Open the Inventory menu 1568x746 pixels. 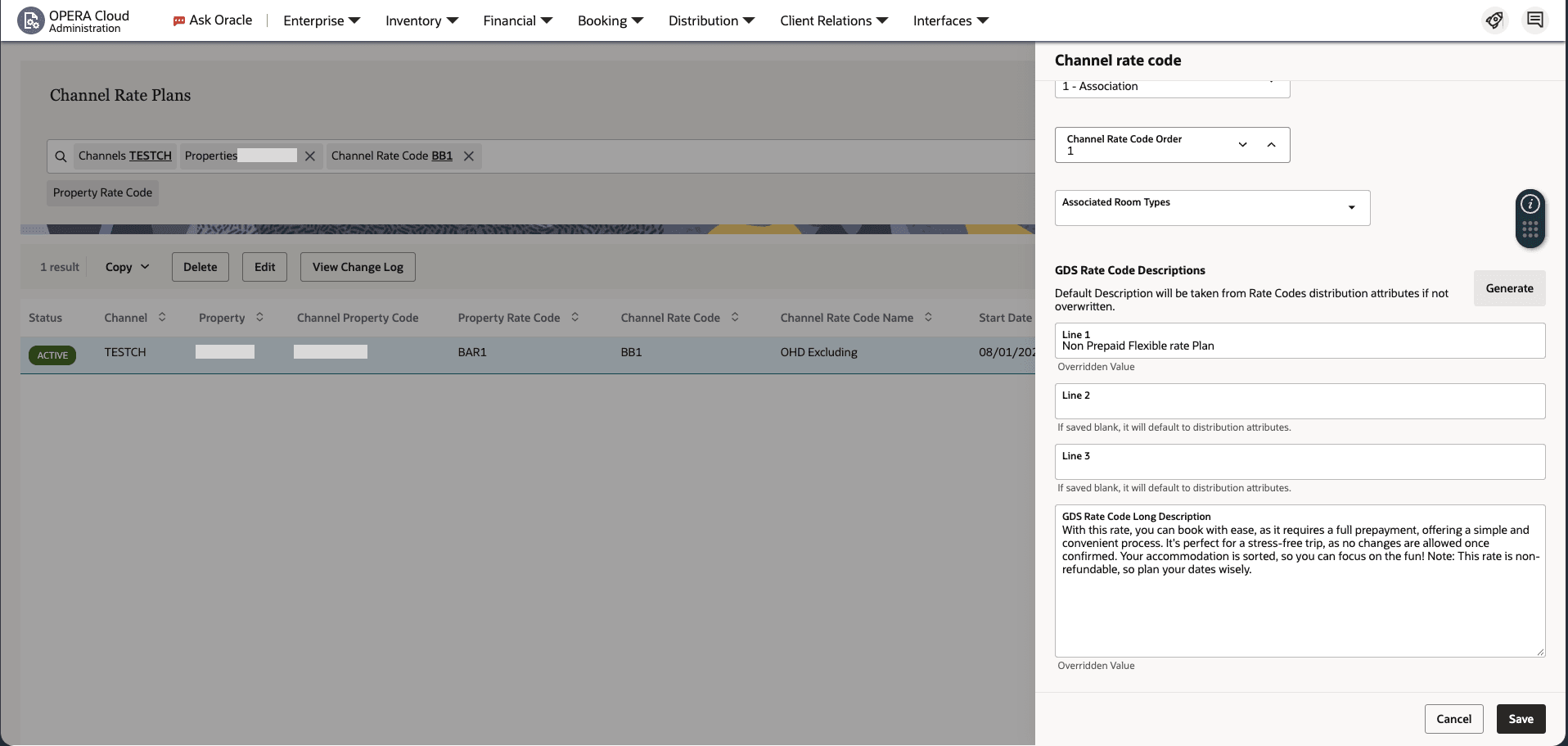click(421, 20)
